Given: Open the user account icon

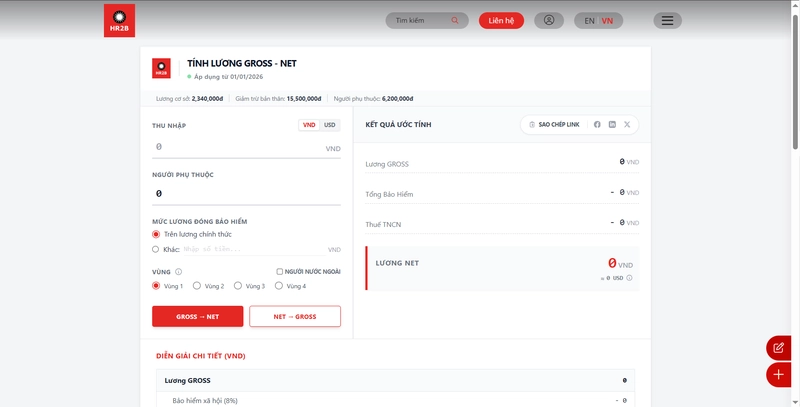Looking at the screenshot, I should 549,20.
